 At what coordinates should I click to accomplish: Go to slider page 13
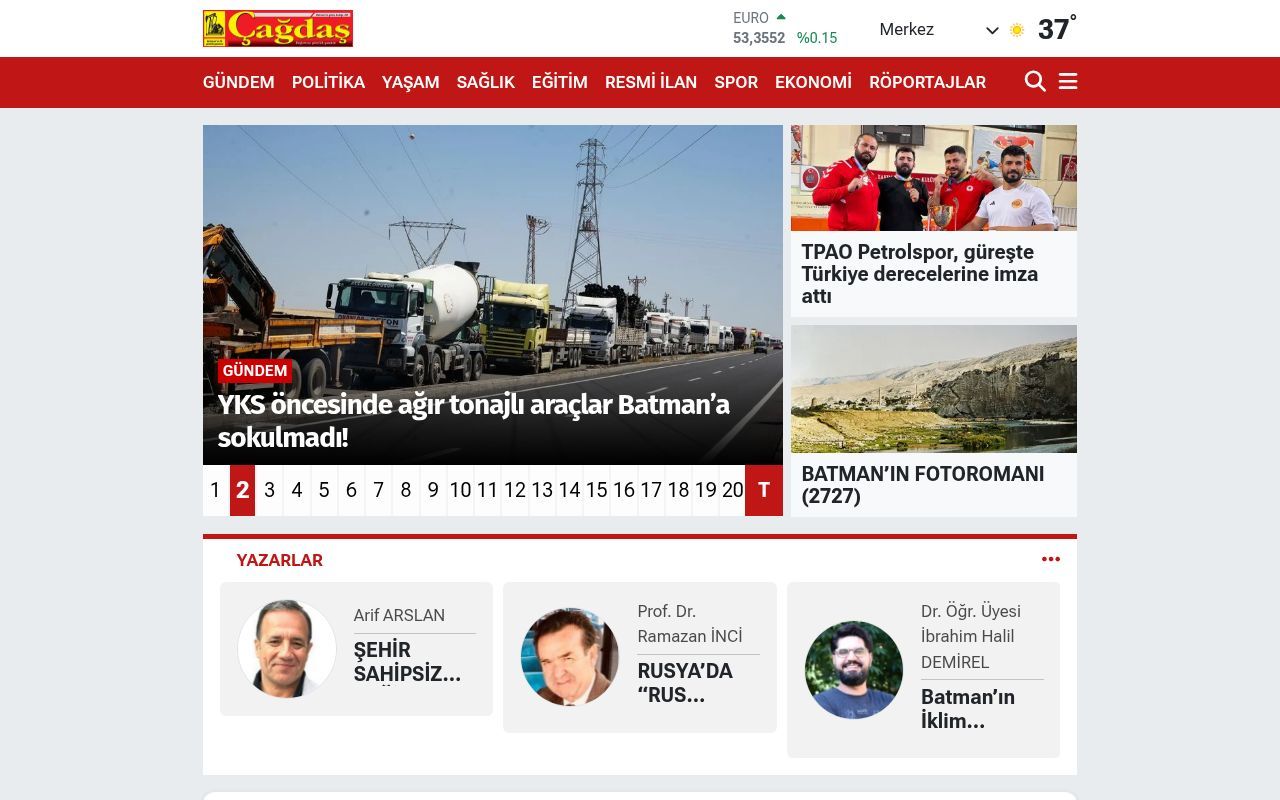542,490
